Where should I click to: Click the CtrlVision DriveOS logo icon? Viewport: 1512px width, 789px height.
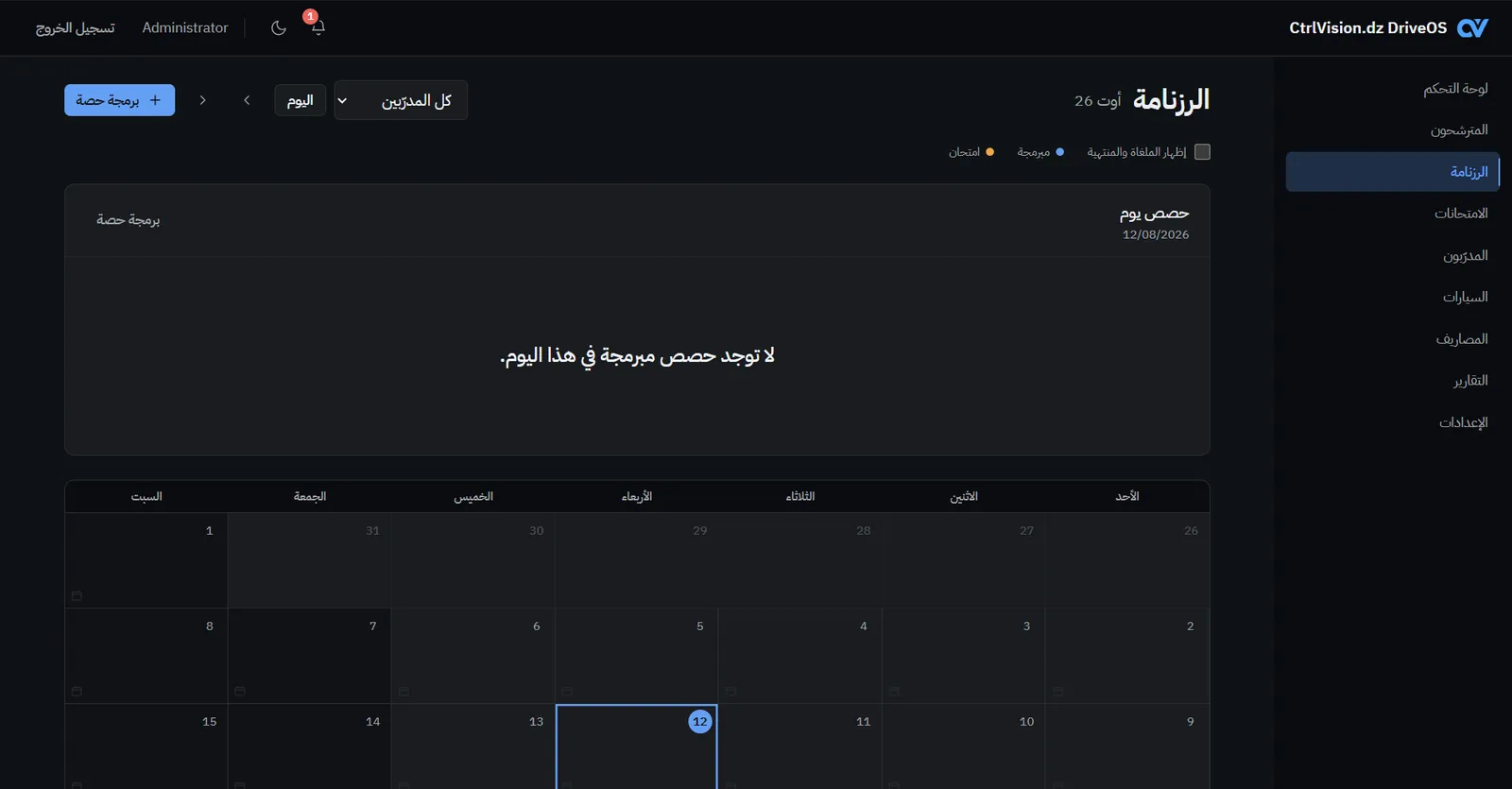1472,28
